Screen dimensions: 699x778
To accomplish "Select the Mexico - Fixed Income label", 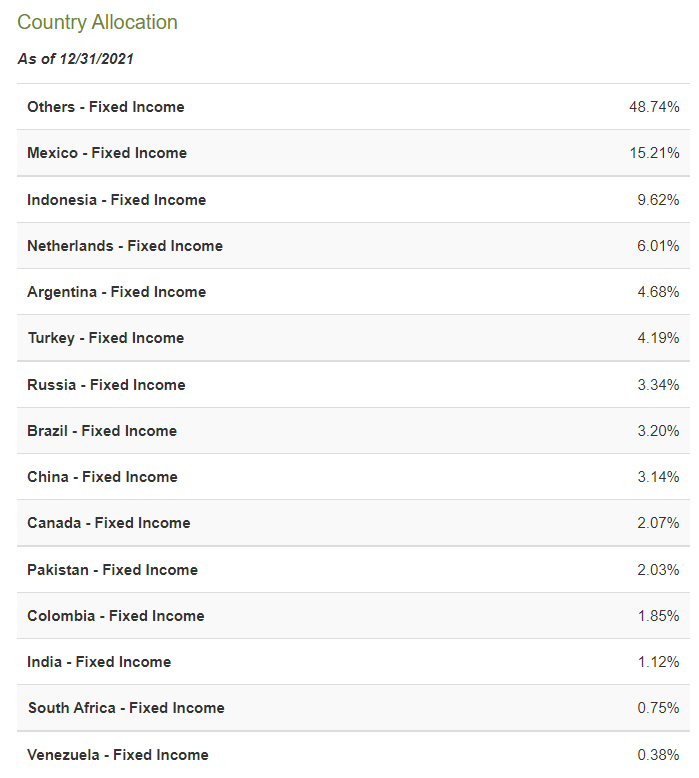I will (x=107, y=153).
